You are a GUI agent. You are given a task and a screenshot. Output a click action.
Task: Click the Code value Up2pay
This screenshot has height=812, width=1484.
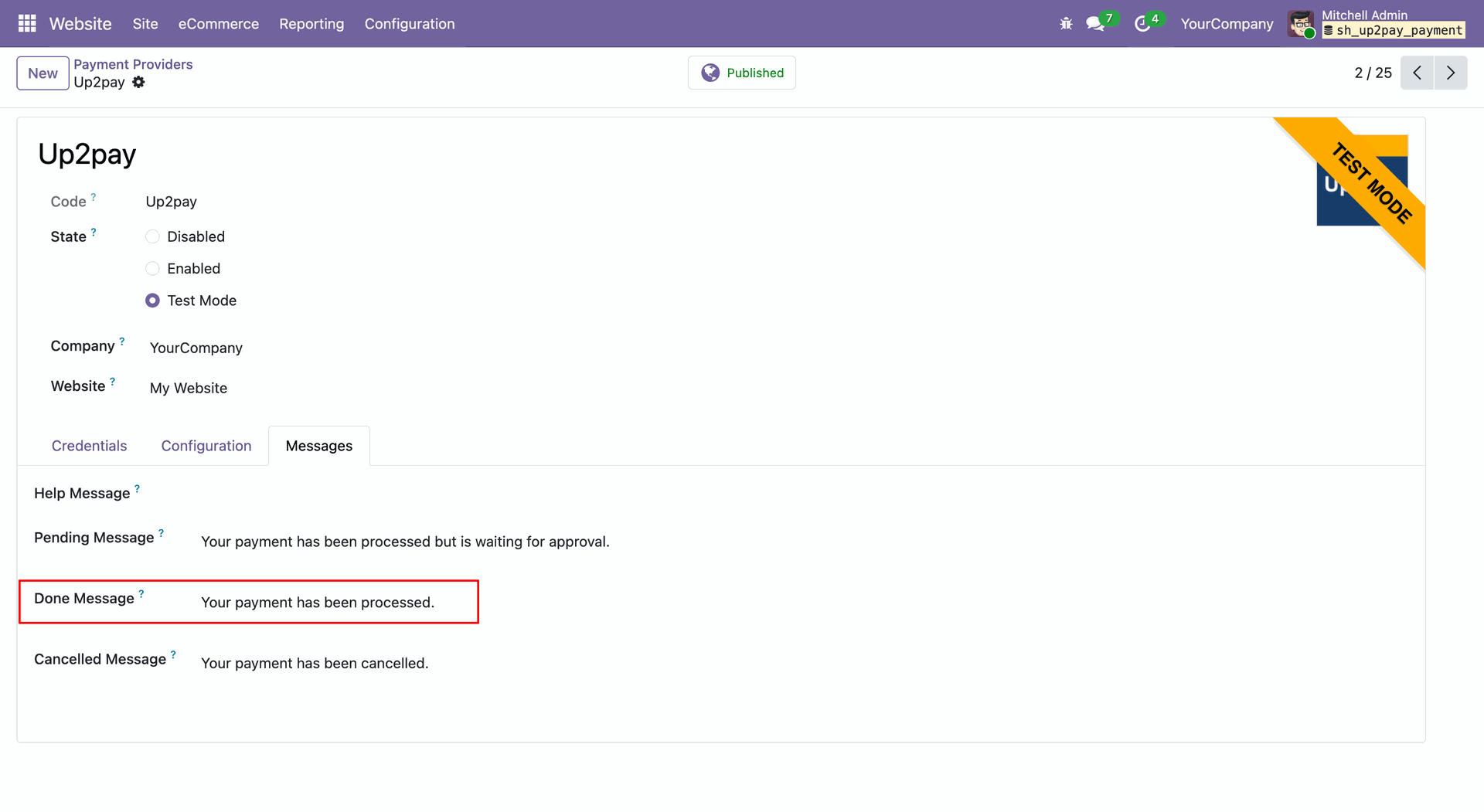(171, 202)
